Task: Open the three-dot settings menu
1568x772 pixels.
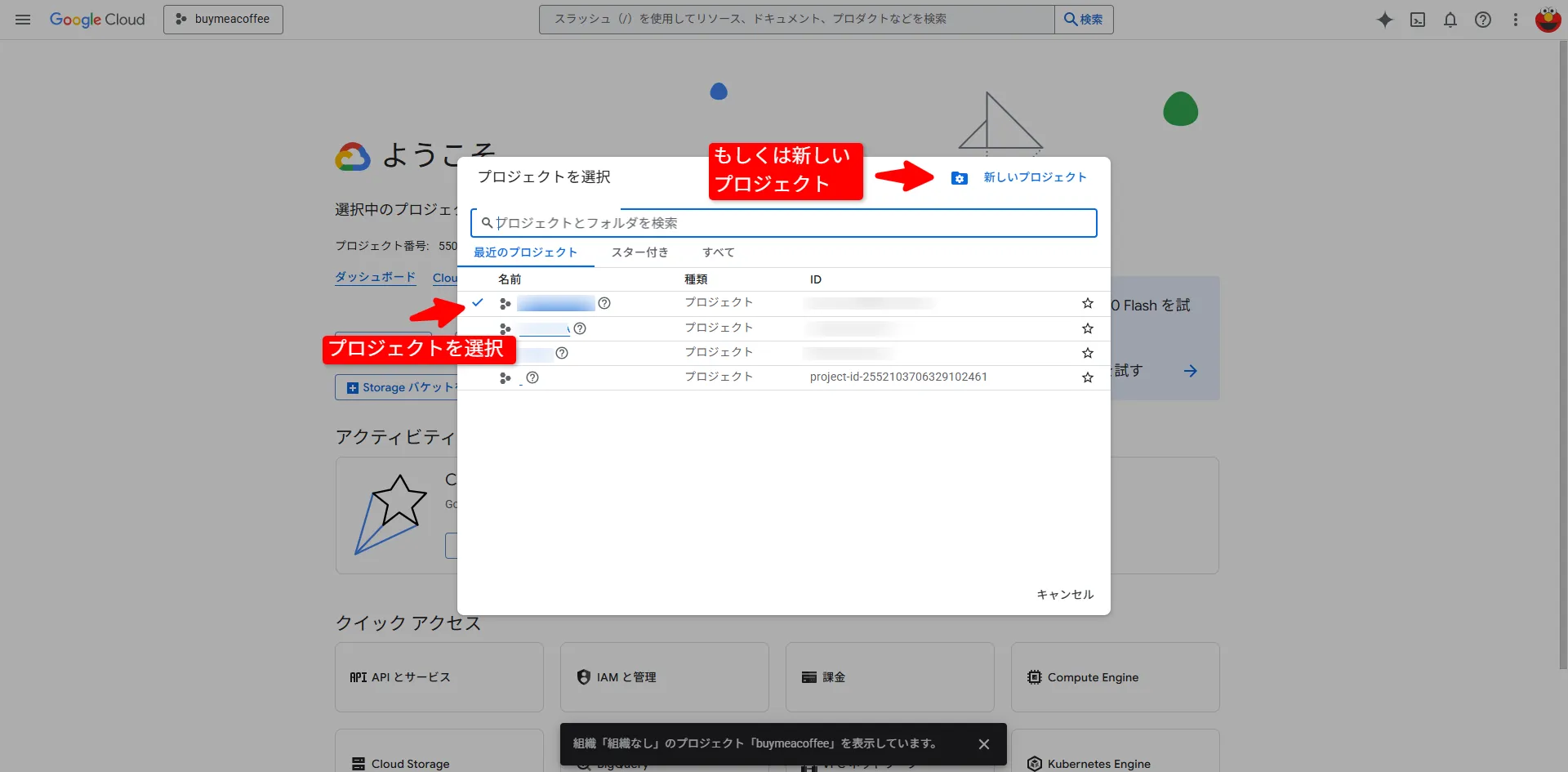Action: point(1516,20)
